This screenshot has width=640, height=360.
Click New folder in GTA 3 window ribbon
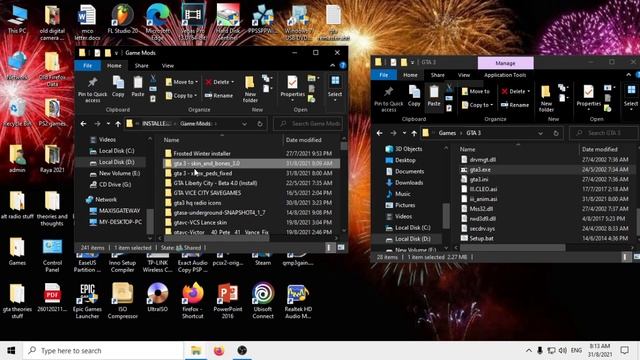pyautogui.click(x=546, y=98)
